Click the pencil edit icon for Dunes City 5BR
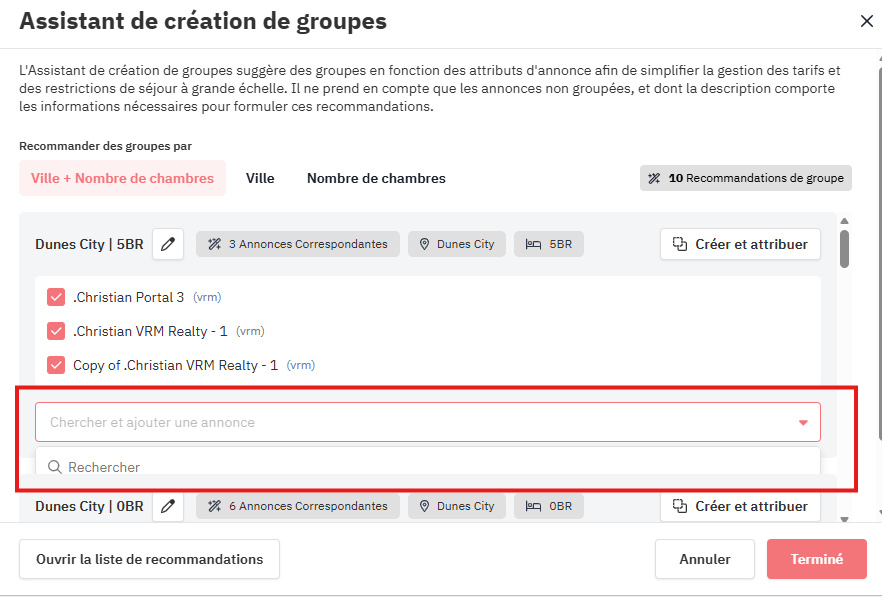 (168, 244)
